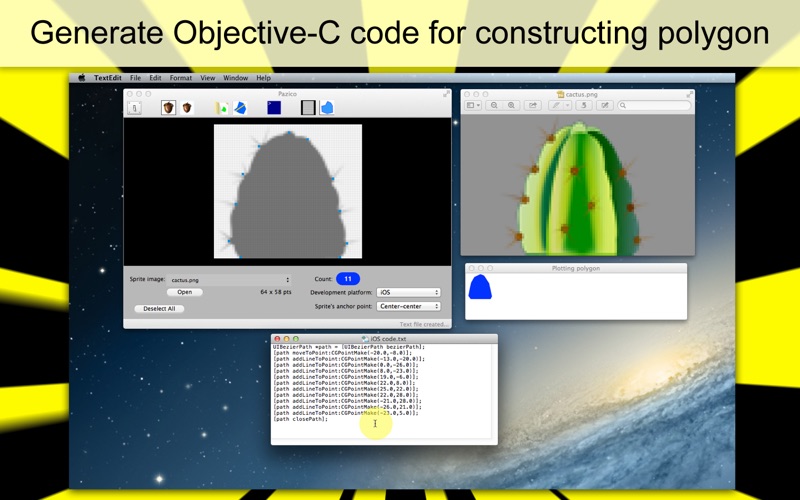Click the Plotting polygon window title
Image resolution: width=800 pixels, height=500 pixels.
point(576,268)
